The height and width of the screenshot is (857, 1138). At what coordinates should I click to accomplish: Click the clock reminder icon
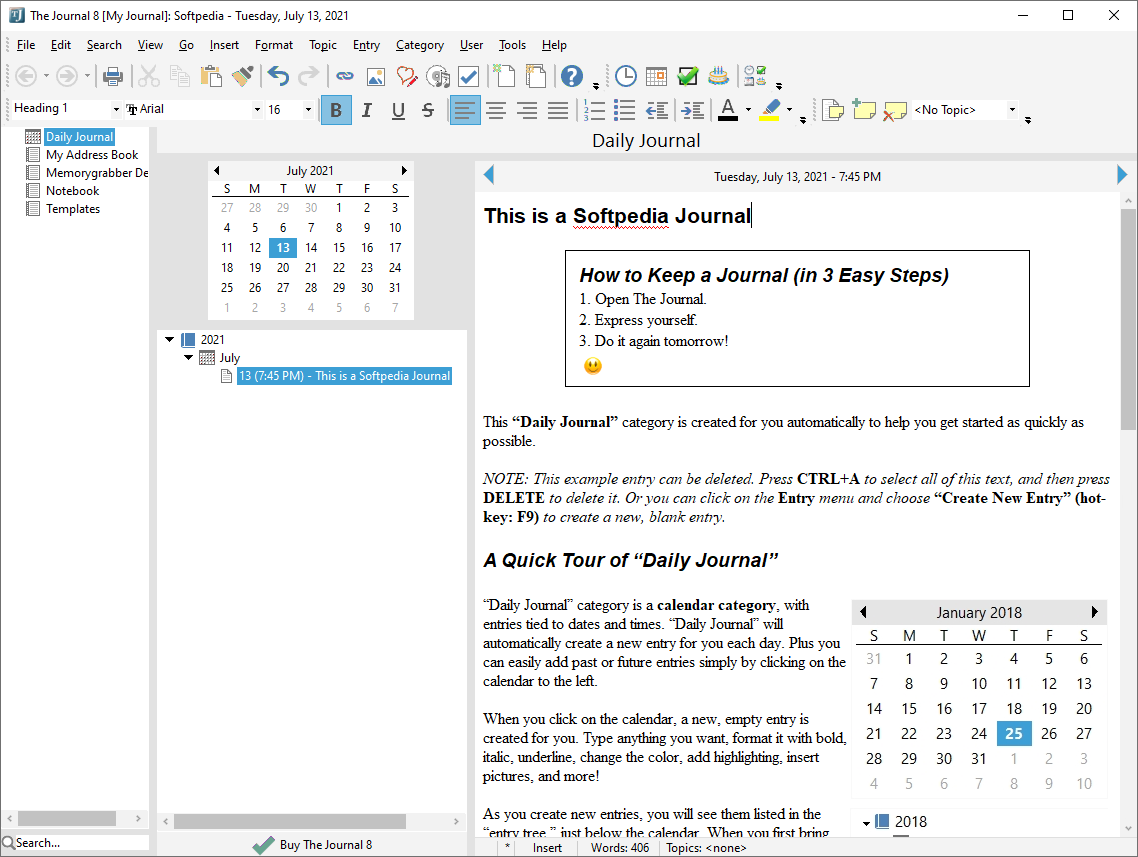(626, 76)
